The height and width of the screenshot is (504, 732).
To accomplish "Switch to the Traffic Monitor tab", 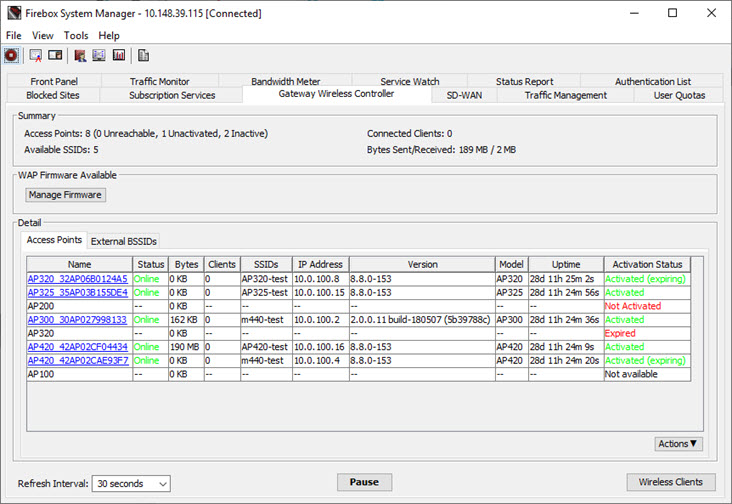I will coord(159,82).
